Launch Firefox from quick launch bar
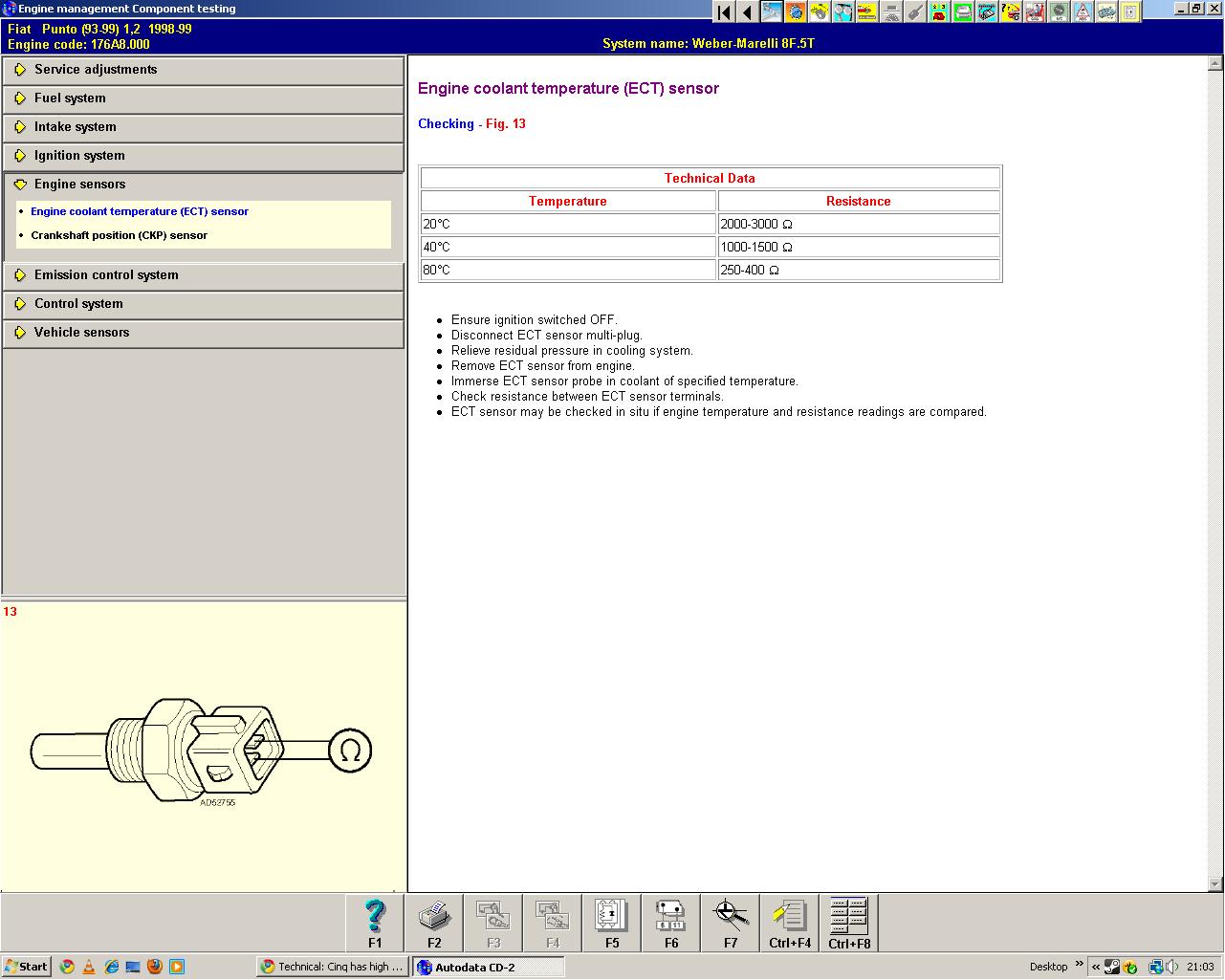Image resolution: width=1225 pixels, height=980 pixels. [155, 967]
